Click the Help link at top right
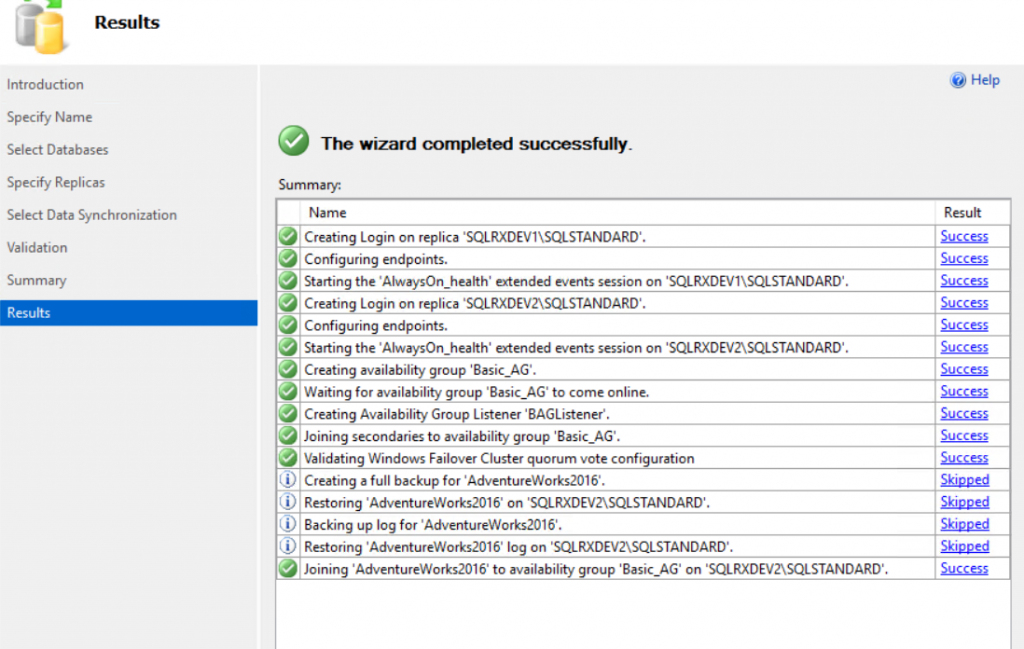This screenshot has height=649, width=1024. pos(982,80)
